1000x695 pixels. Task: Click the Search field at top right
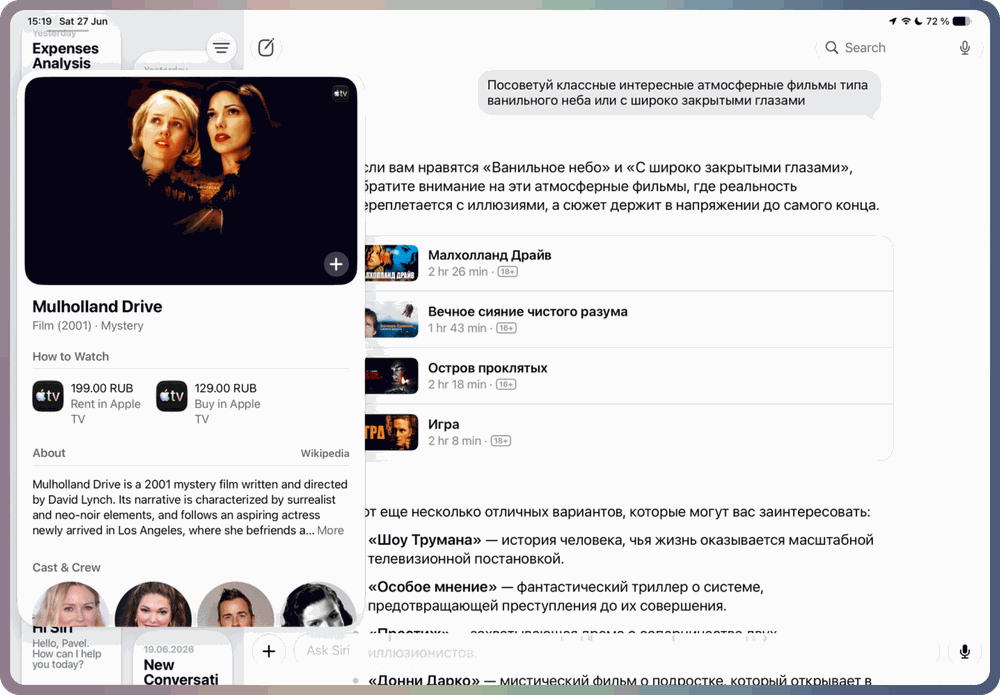tap(898, 48)
